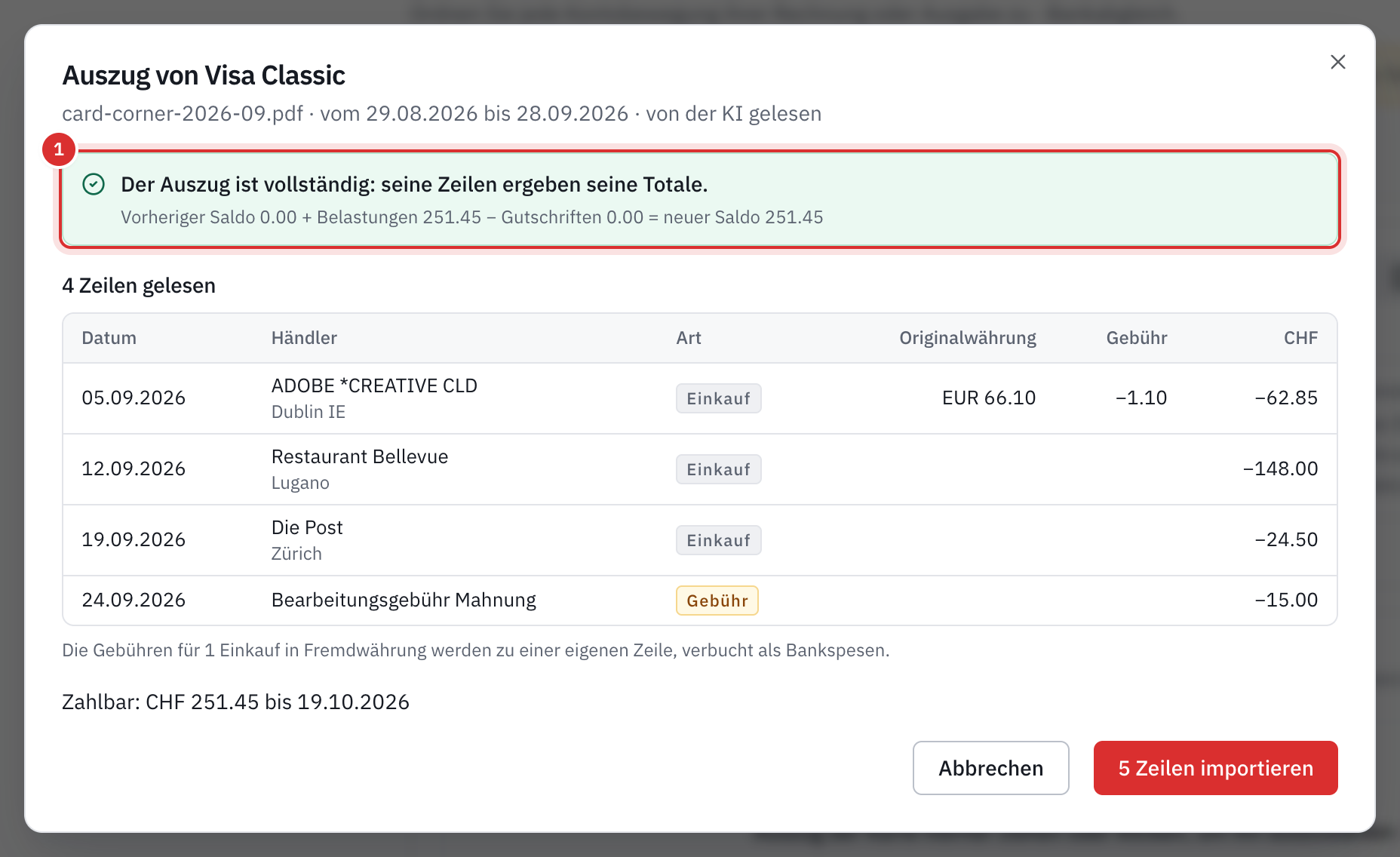Viewport: 1400px width, 857px height.
Task: Click the CHF column header
Action: (1301, 338)
